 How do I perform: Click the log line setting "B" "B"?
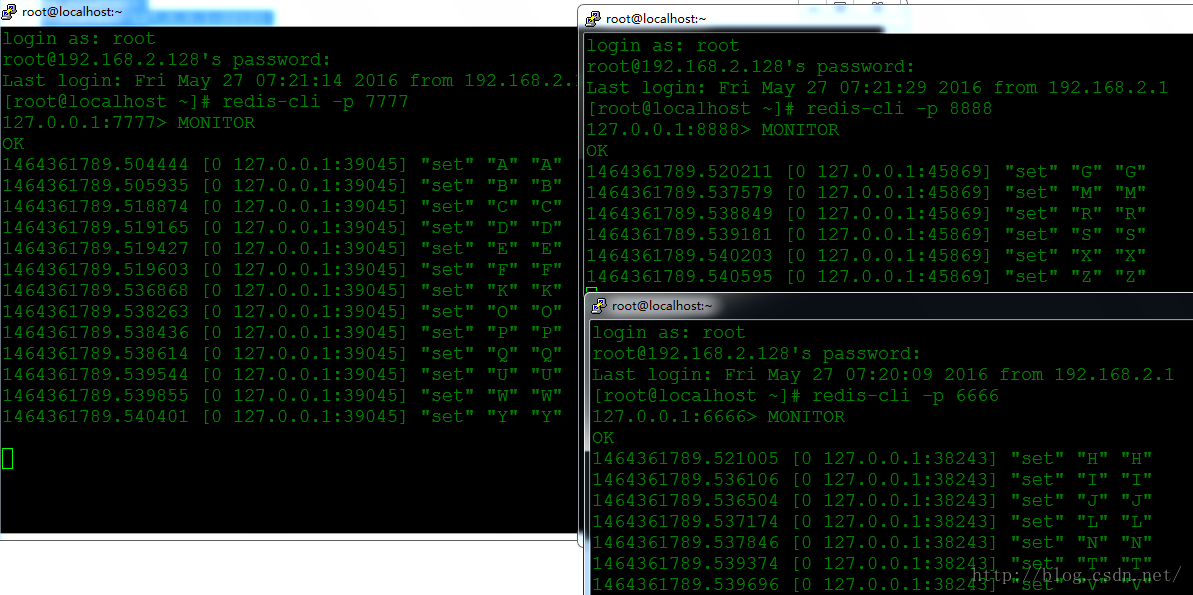click(x=282, y=186)
